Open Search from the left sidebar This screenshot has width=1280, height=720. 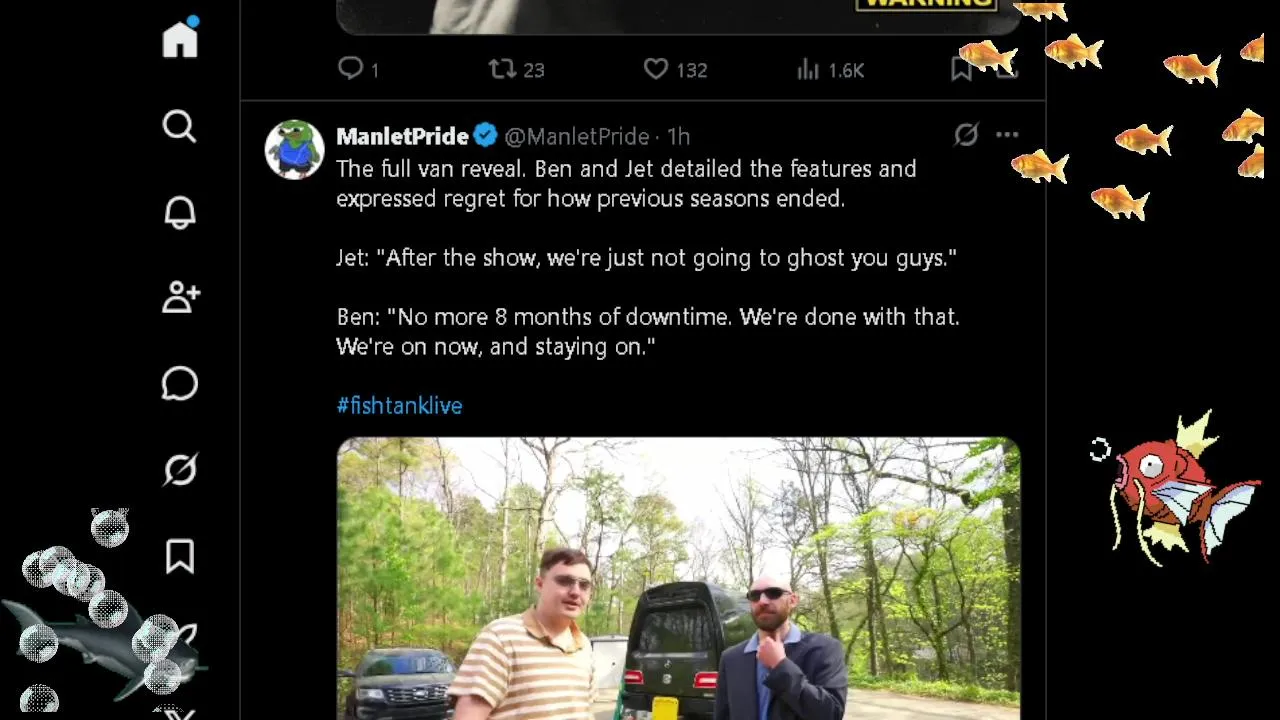pyautogui.click(x=180, y=126)
